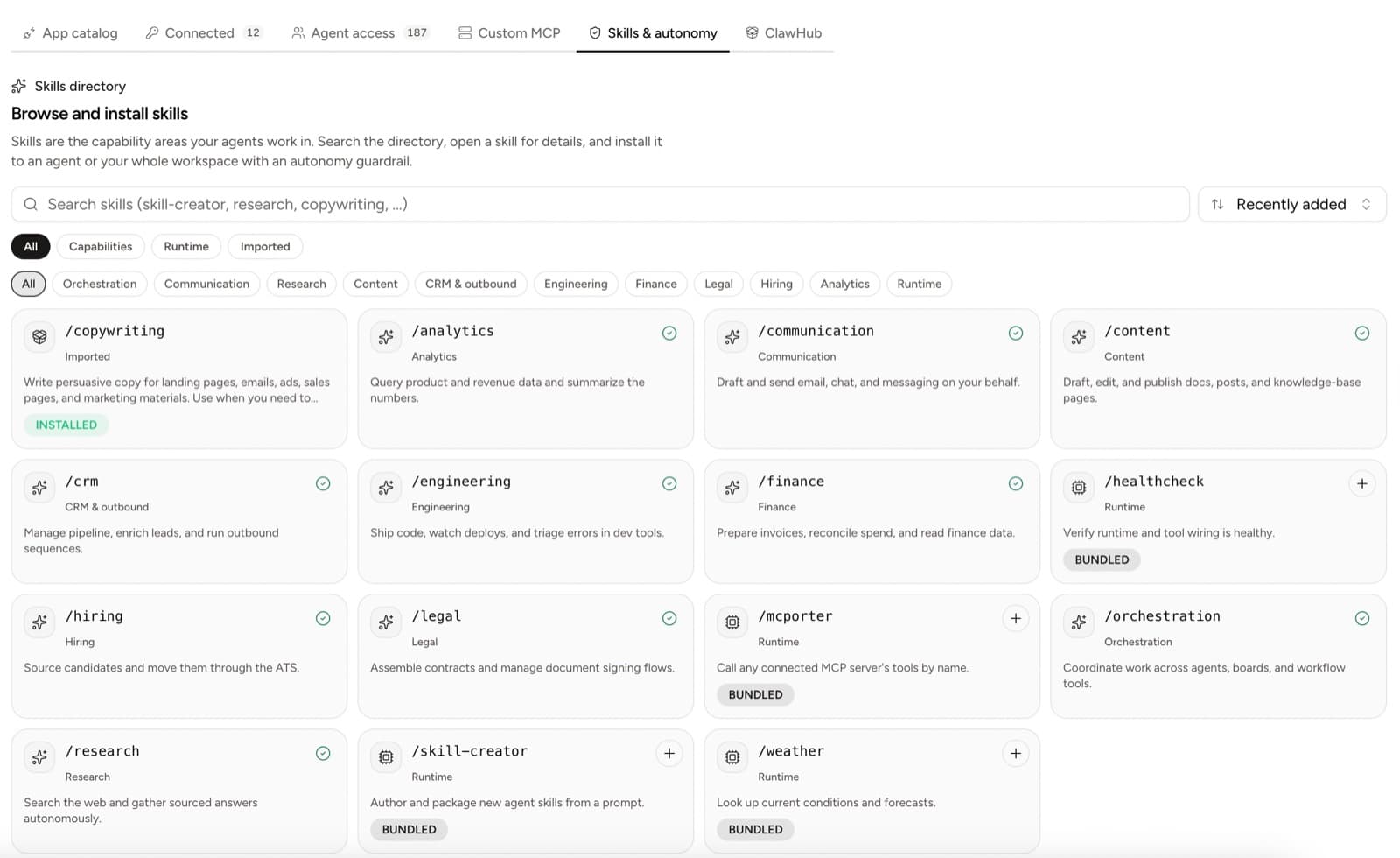Select the Runtime chip next to Analytics
This screenshot has width=1400, height=858.
(919, 284)
